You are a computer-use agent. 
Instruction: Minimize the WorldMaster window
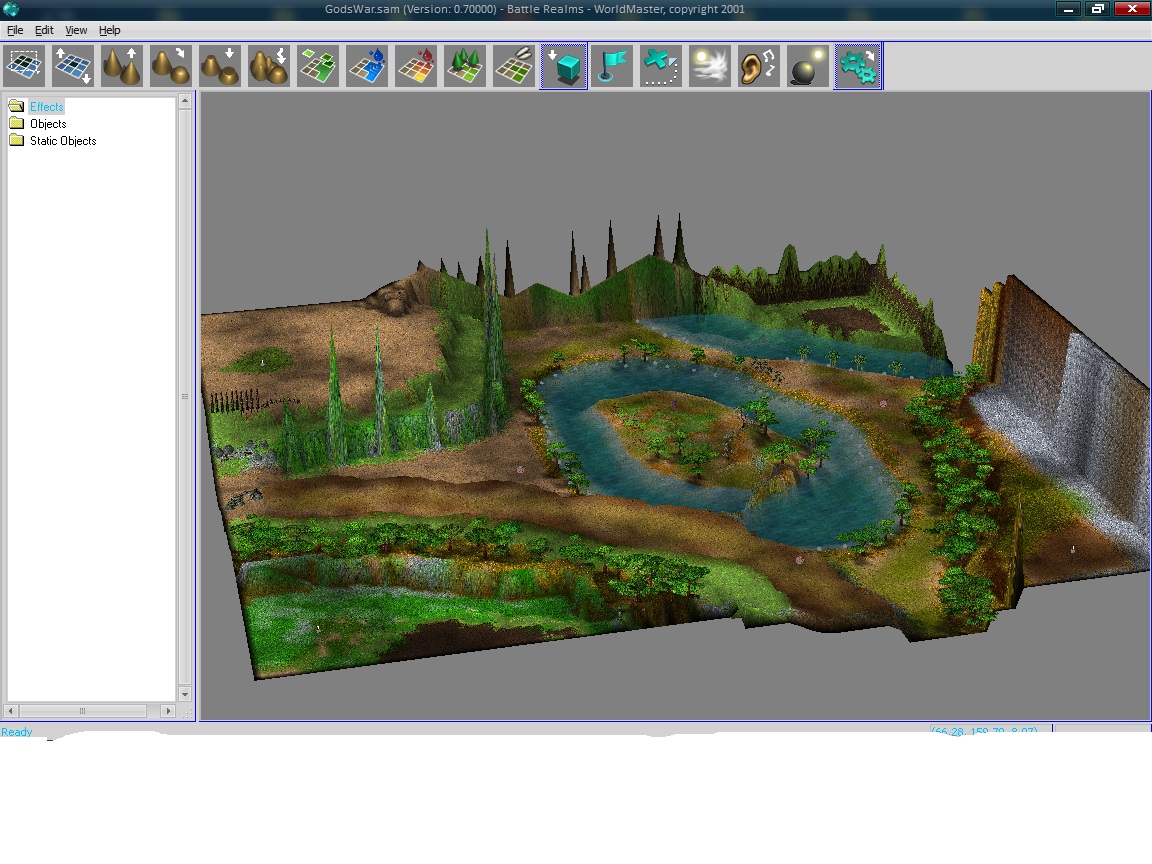(1068, 9)
